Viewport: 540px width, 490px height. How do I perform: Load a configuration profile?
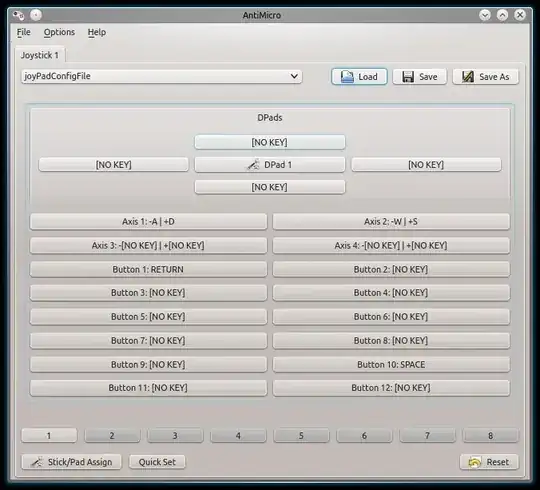(x=359, y=76)
